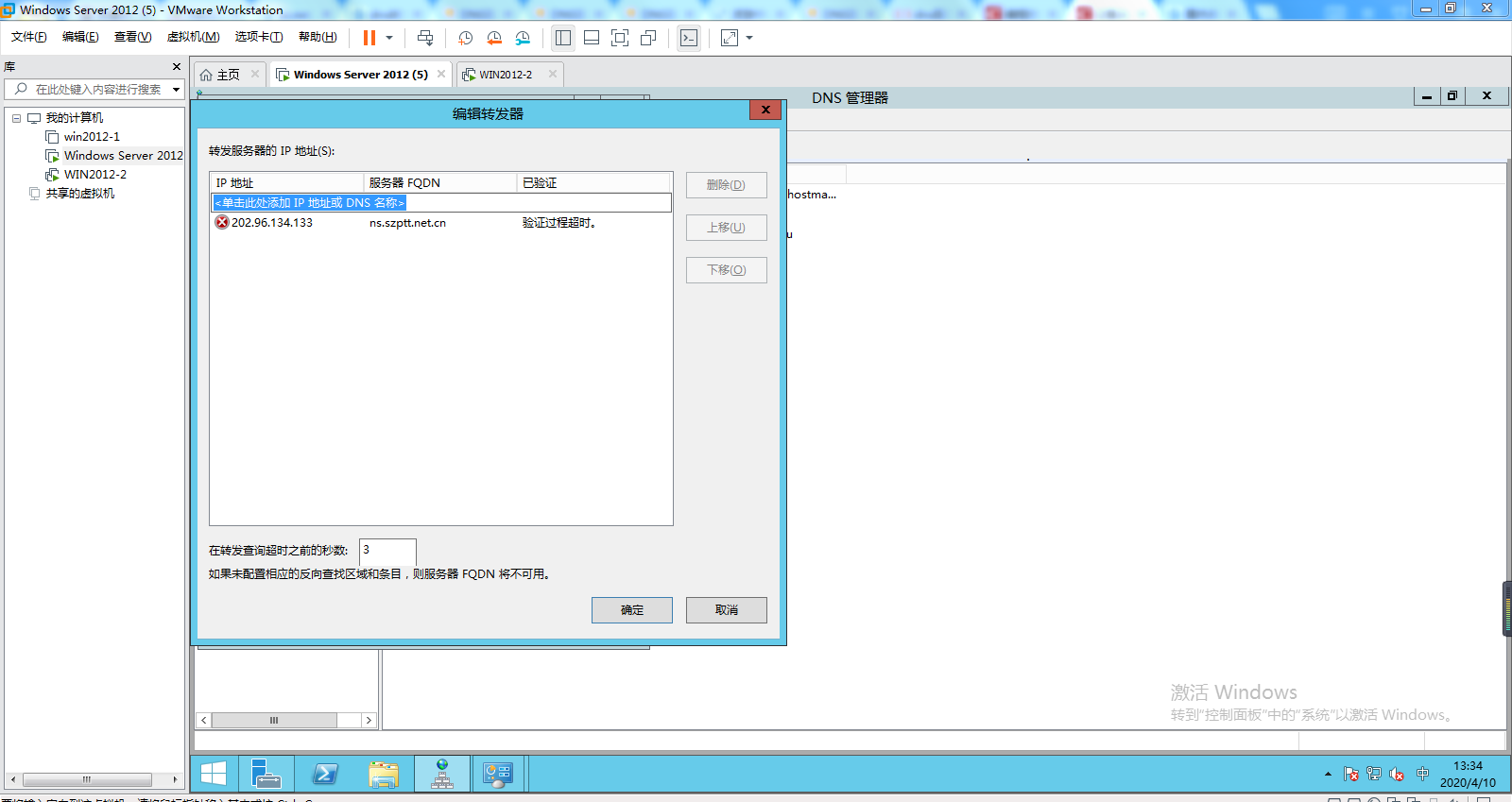Click the ns.szptt.net.cn FQDN cell
Screen dimensions: 1512x802
(407, 223)
